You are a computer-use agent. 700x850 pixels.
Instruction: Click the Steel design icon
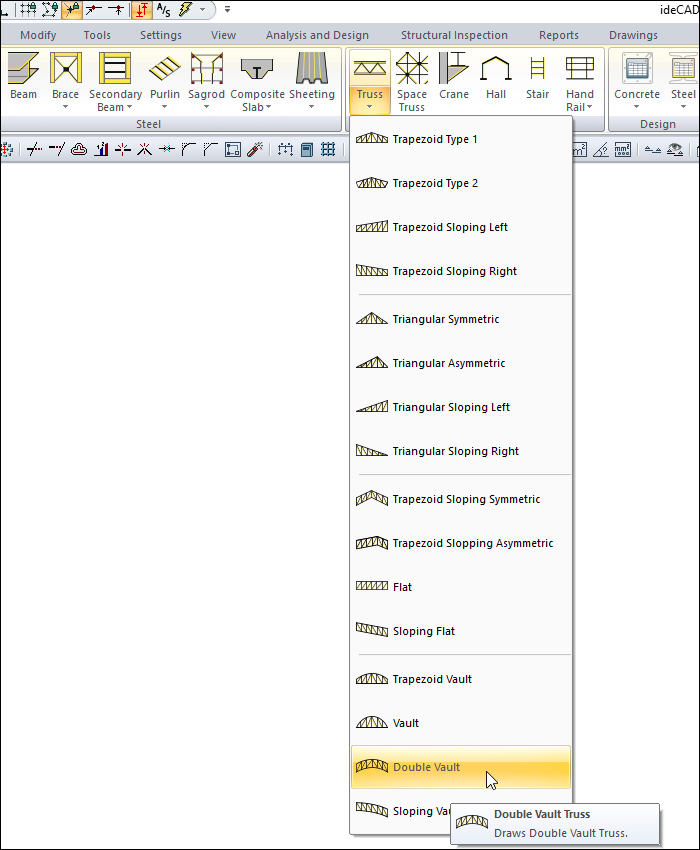click(x=683, y=68)
